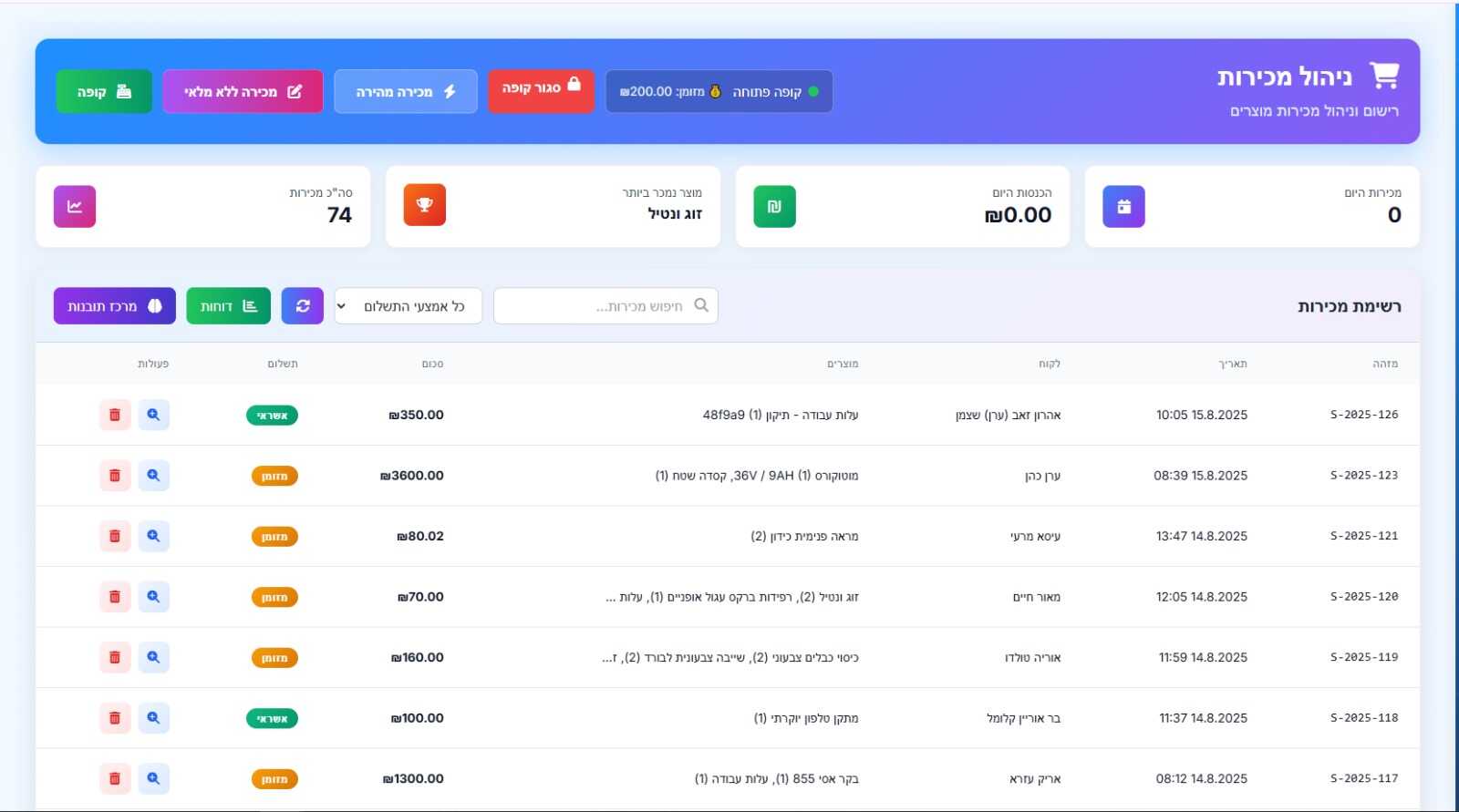Click the shekel icon in הכנסות היום card

pyautogui.click(x=774, y=207)
